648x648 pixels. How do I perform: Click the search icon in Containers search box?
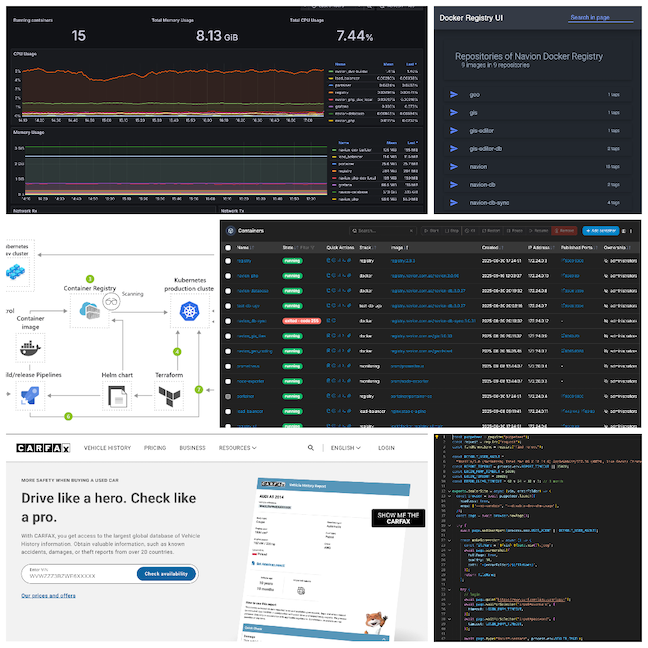(354, 231)
